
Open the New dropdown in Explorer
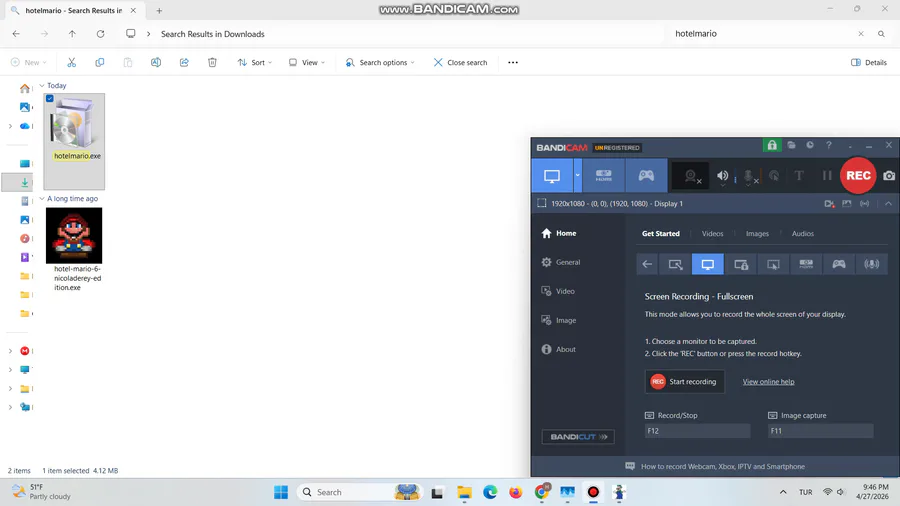point(29,63)
